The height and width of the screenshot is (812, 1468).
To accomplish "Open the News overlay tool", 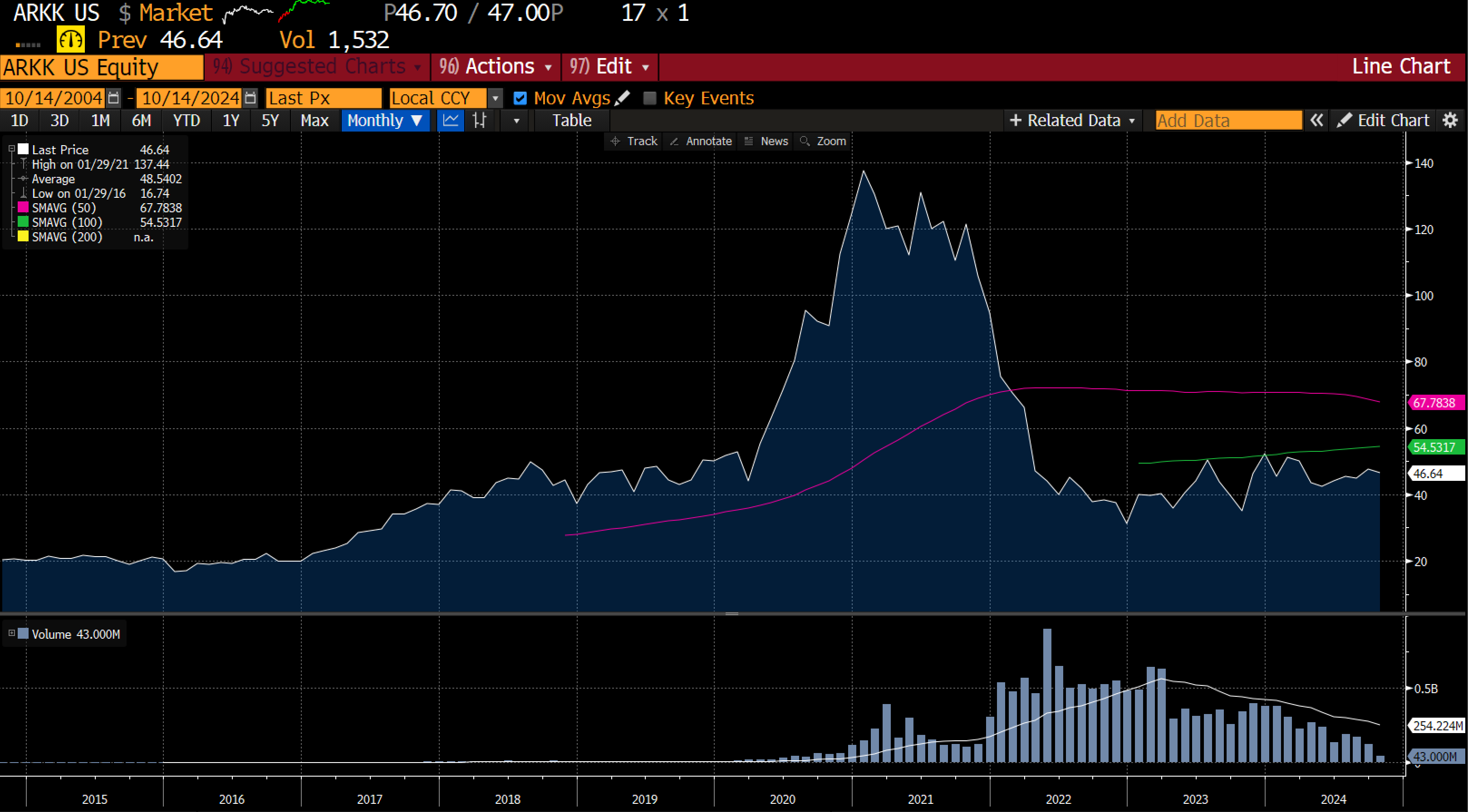I will (x=766, y=142).
